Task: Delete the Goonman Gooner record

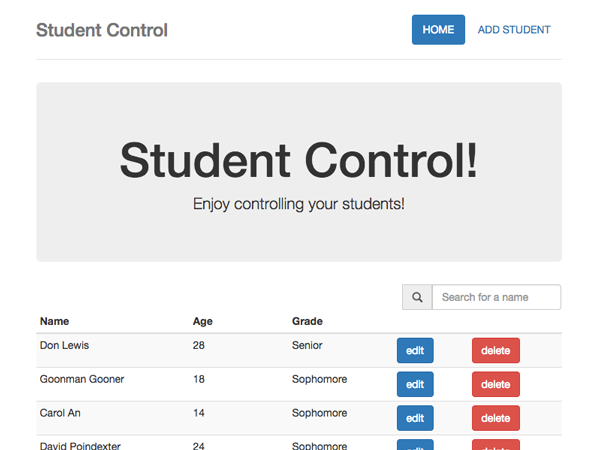Action: click(x=496, y=384)
